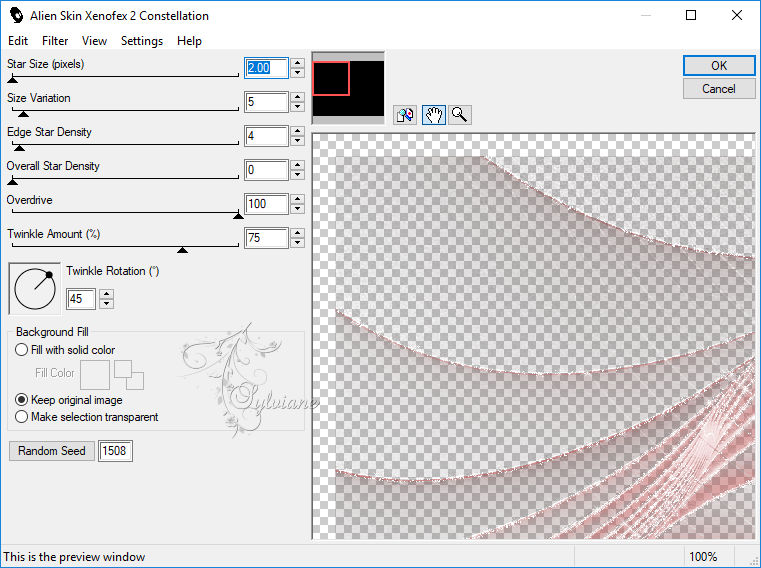Click the Size Variation value field

pos(266,102)
